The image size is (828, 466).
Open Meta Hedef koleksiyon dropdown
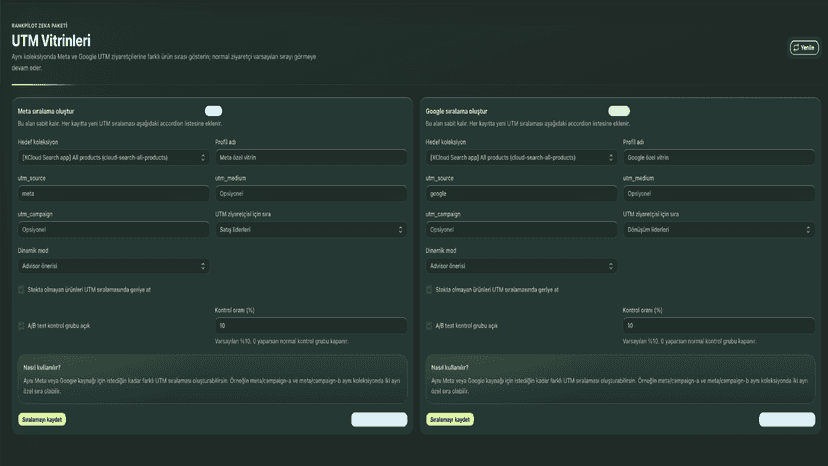pos(113,157)
